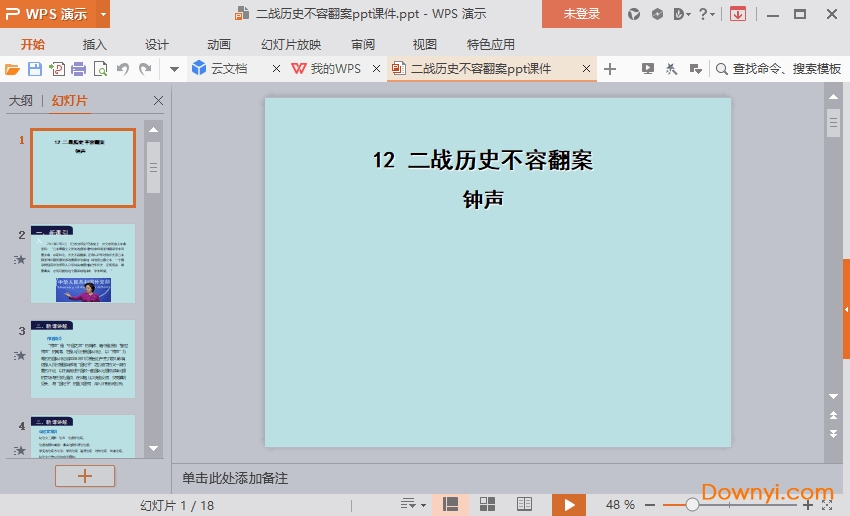Switch to normal view in status bar
This screenshot has height=516, width=850.
(x=450, y=505)
